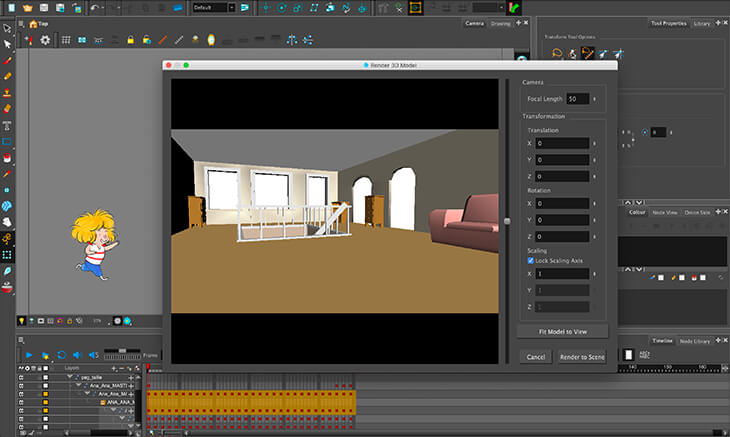Select the Stamp tool in the left toolbar

tap(7, 93)
